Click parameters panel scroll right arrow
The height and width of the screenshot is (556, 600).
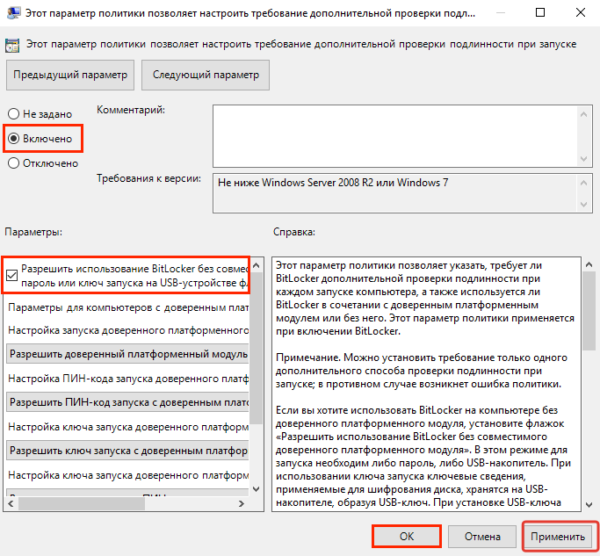(241, 504)
